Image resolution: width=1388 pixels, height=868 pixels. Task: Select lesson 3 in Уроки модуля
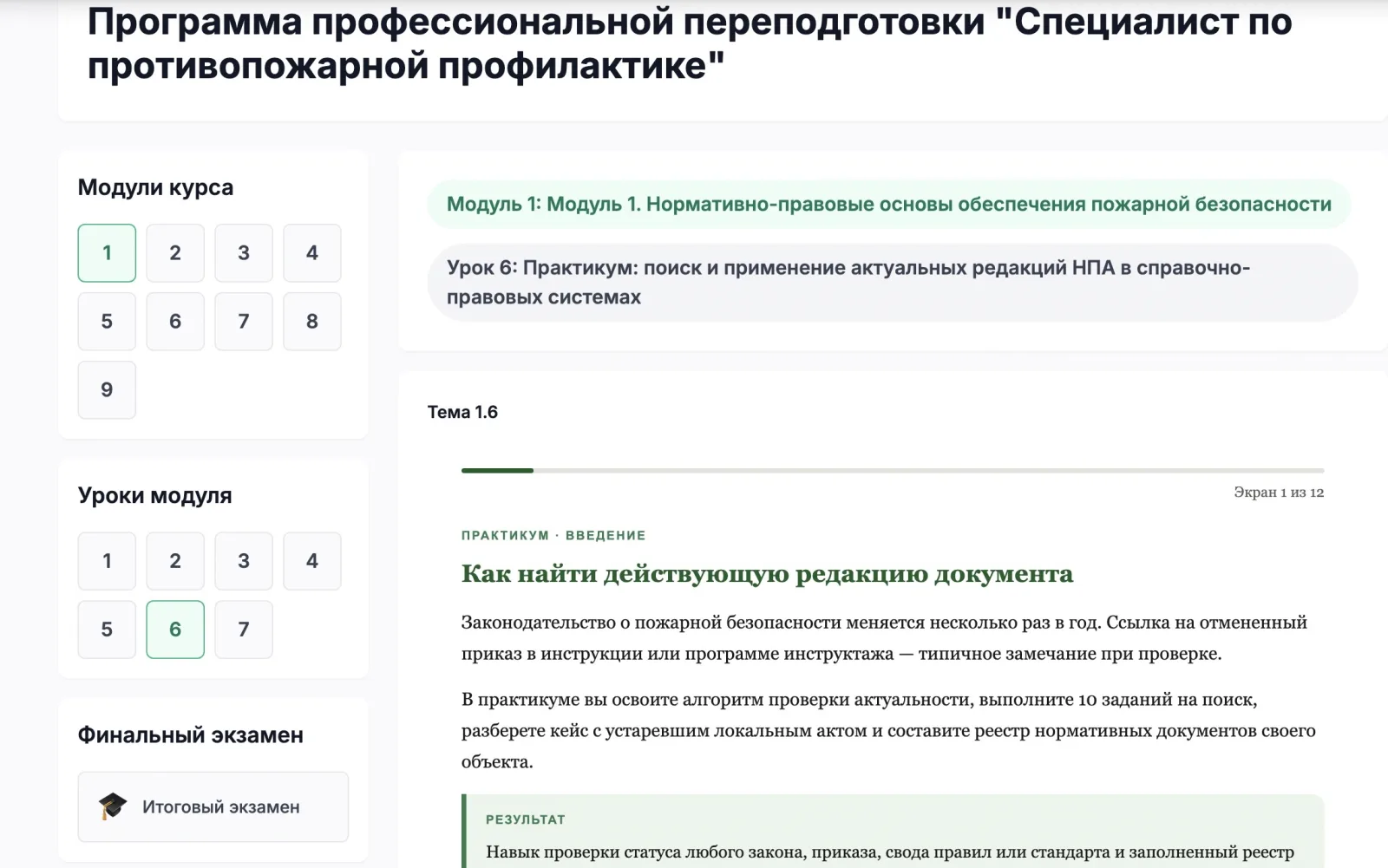pos(244,561)
